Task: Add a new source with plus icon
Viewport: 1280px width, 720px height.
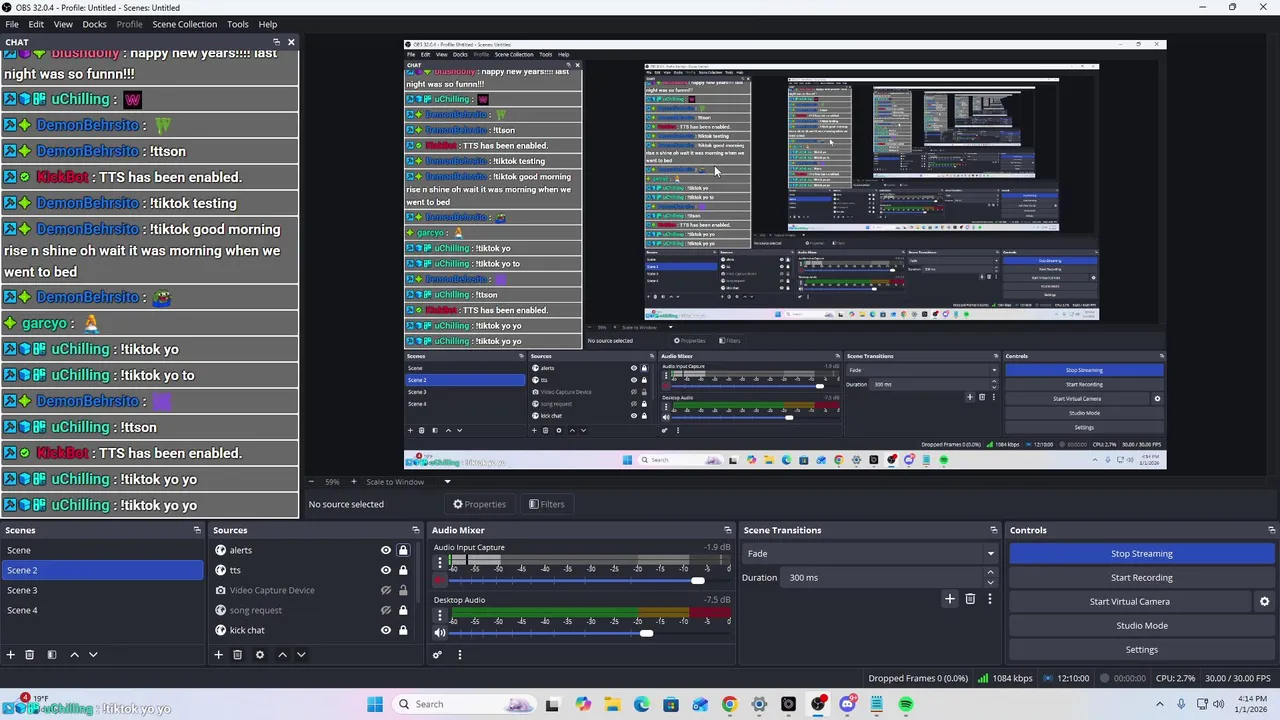Action: [x=218, y=655]
